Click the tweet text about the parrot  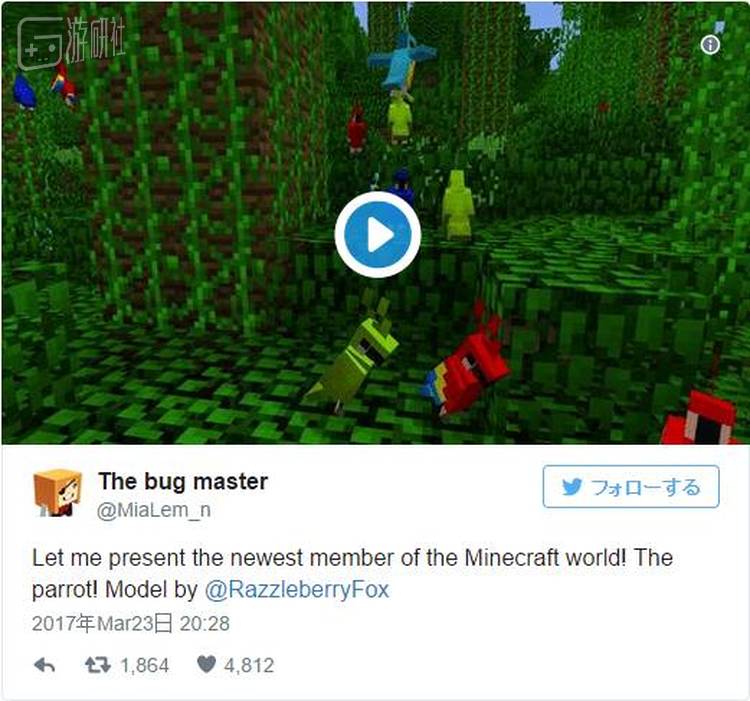point(353,573)
